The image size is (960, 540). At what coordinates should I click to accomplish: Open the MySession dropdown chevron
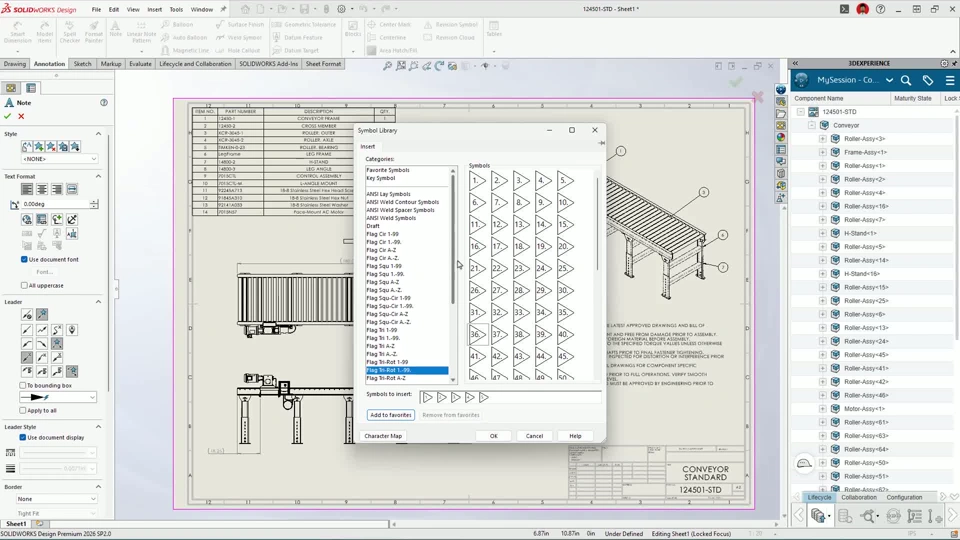[889, 80]
